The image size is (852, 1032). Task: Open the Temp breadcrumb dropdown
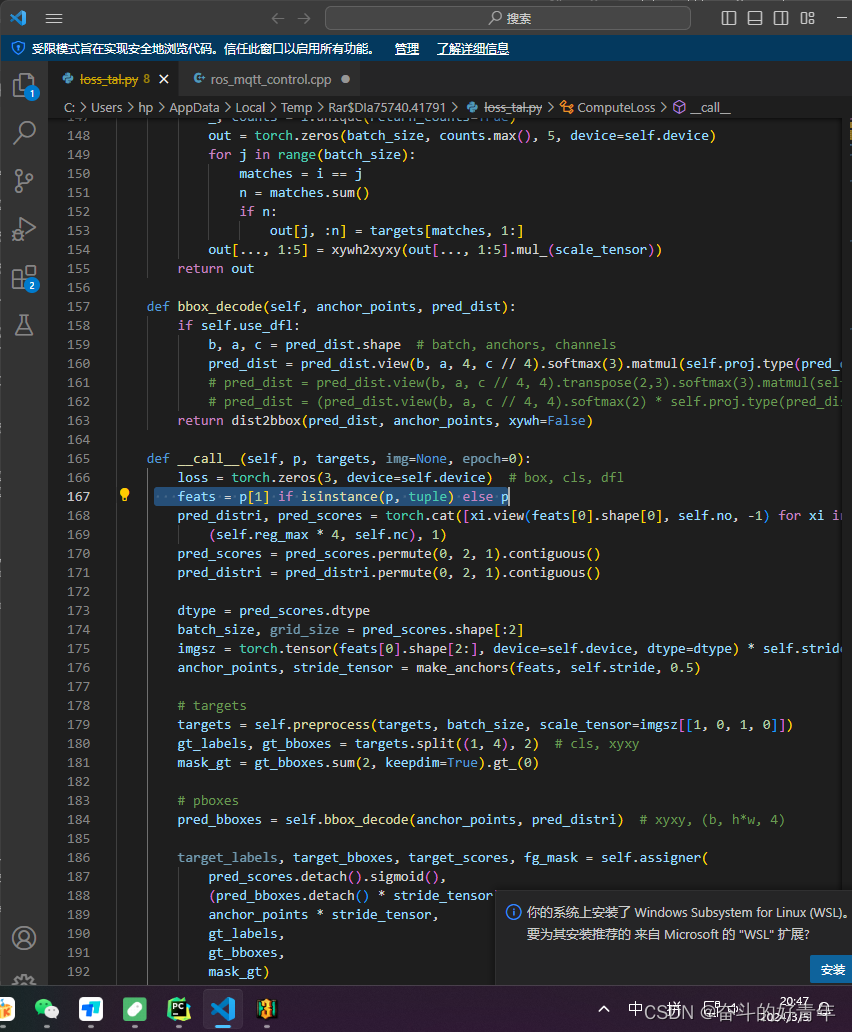(296, 107)
